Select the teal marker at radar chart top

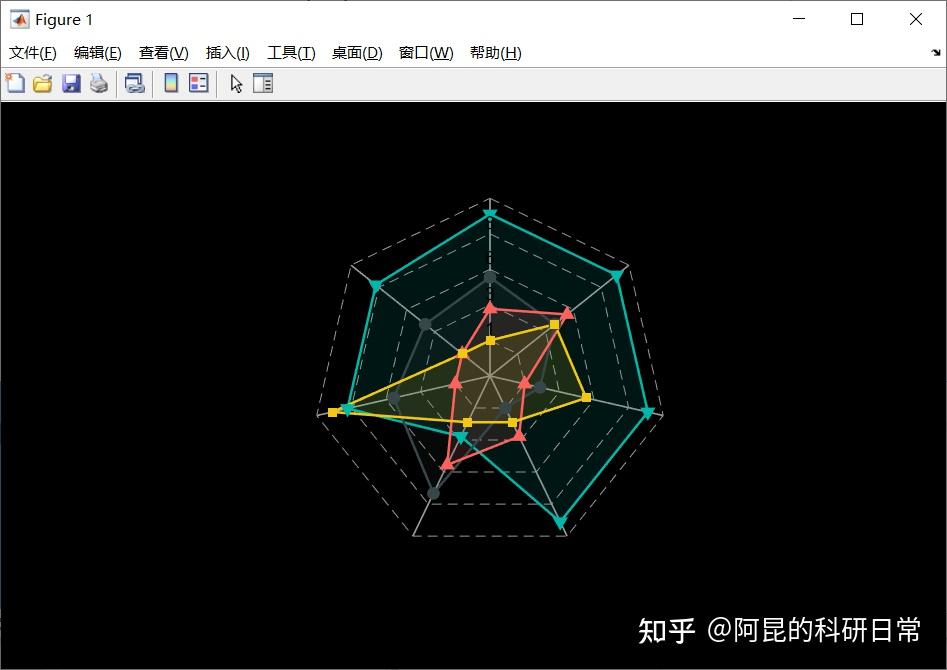click(490, 214)
